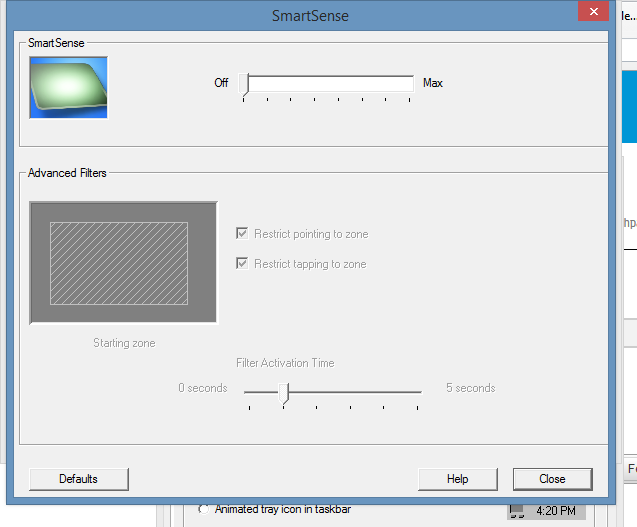Click the 0 seconds label of filter slider
The height and width of the screenshot is (527, 637).
click(203, 388)
